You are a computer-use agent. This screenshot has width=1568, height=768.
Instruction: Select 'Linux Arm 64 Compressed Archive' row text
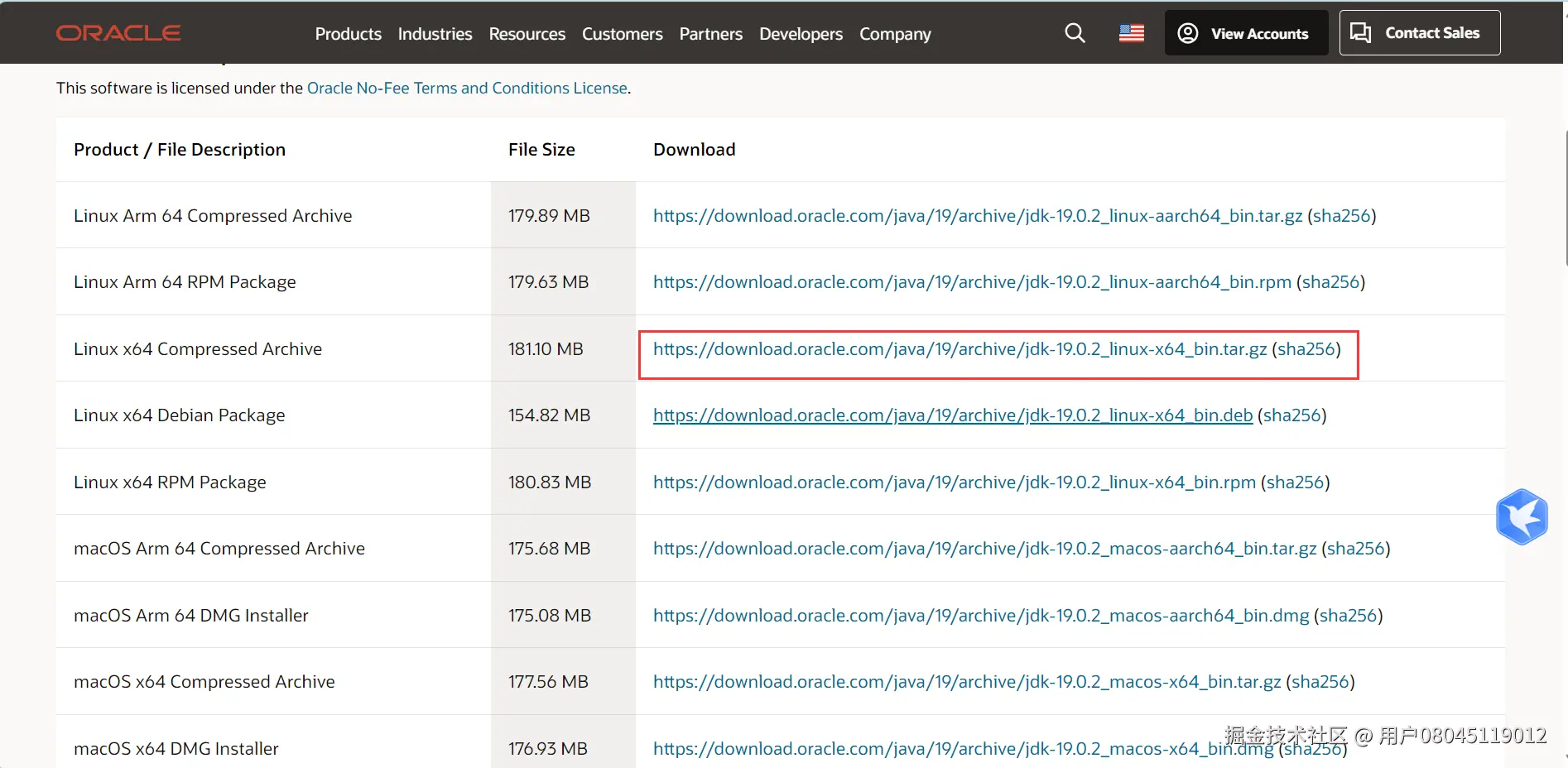point(213,216)
